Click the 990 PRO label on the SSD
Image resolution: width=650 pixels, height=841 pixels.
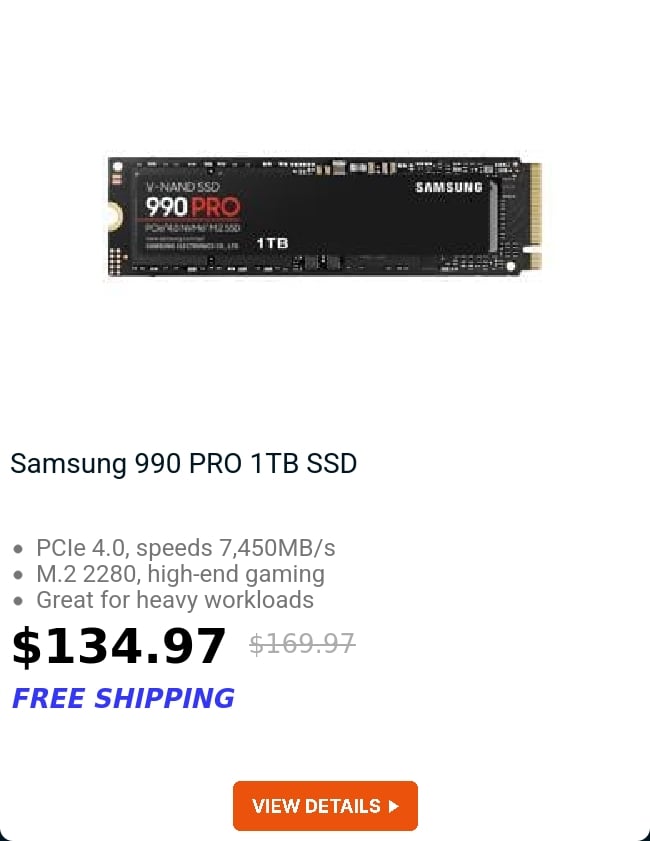tap(193, 207)
